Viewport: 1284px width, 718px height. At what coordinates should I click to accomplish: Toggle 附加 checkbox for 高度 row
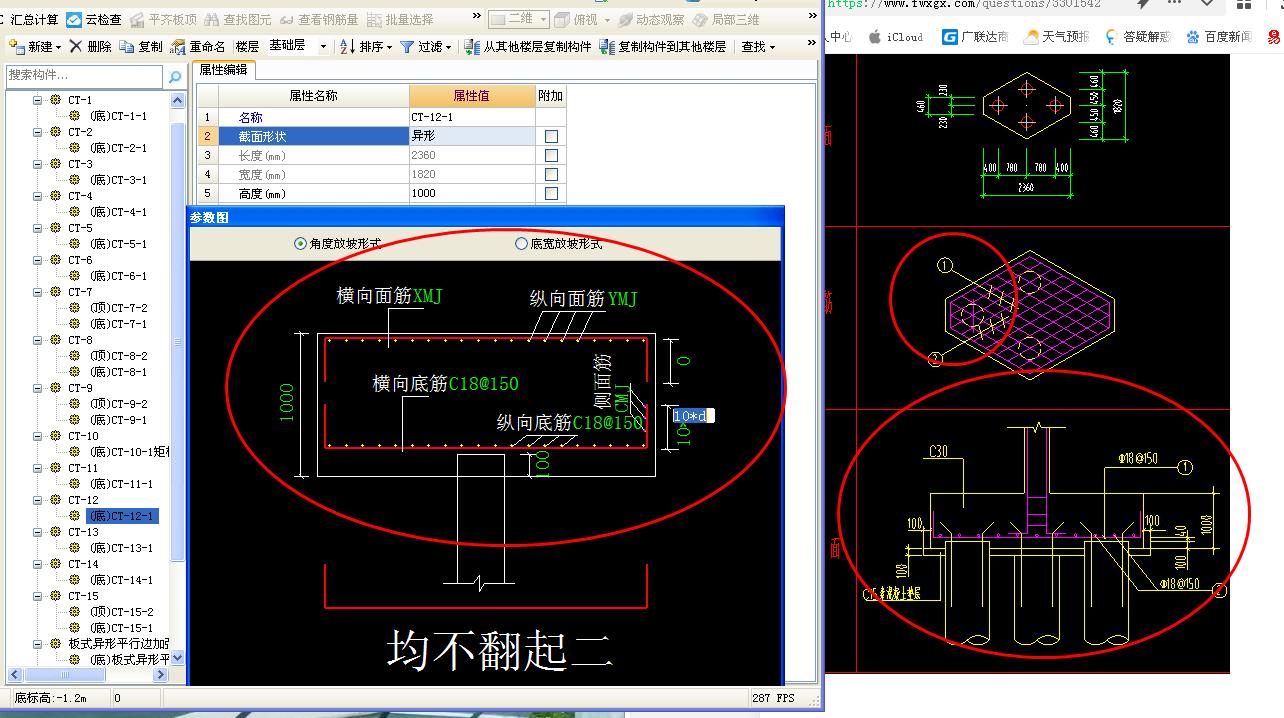tap(551, 193)
